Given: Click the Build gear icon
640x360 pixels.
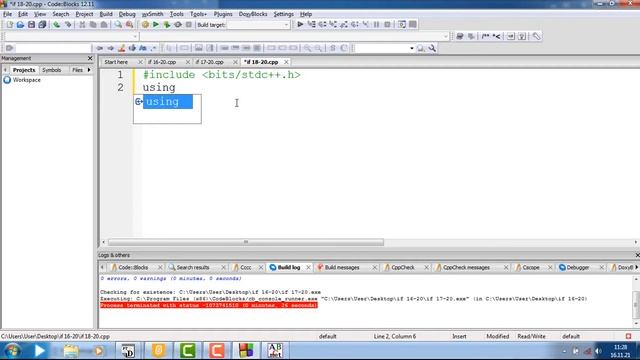Looking at the screenshot, I should point(145,24).
